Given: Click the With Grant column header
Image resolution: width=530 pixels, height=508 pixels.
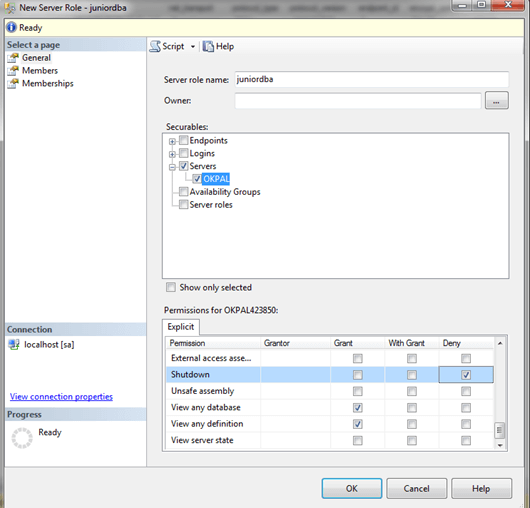Looking at the screenshot, I should point(412,343).
